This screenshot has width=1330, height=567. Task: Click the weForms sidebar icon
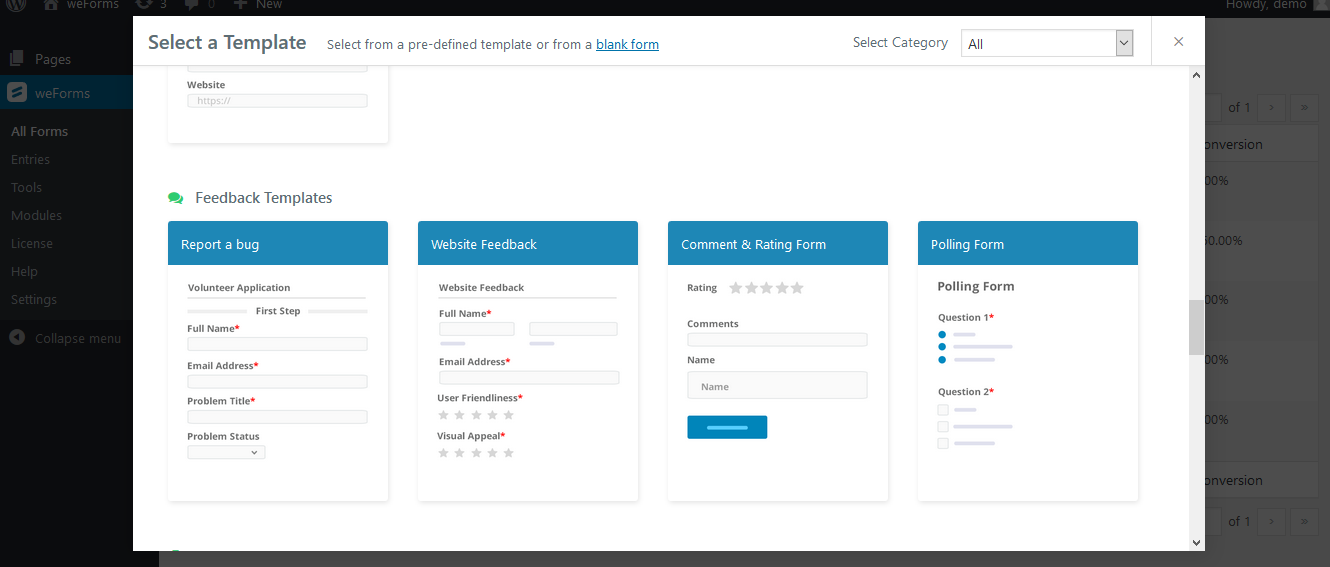17,93
